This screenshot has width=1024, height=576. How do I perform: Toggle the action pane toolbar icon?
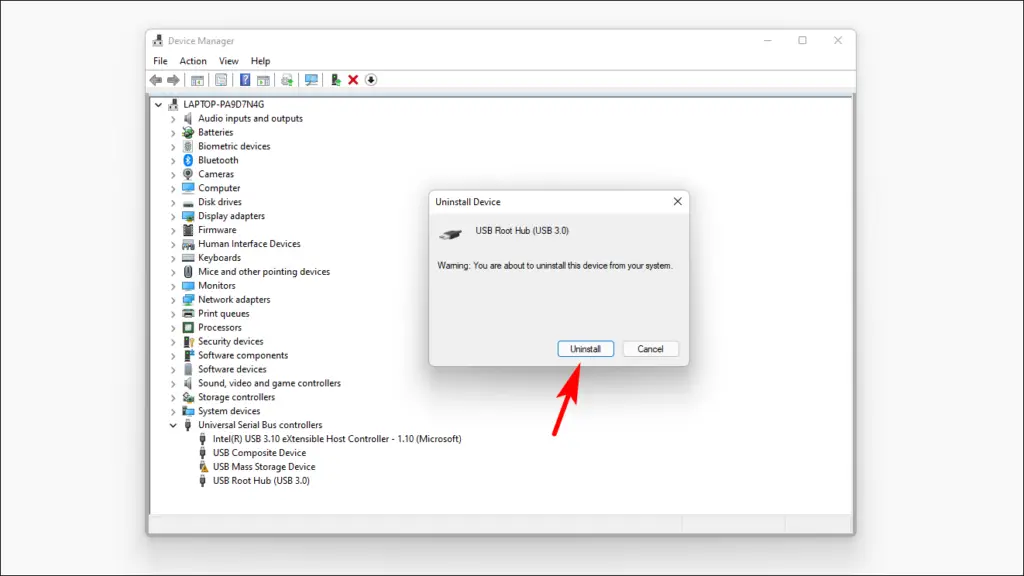[263, 80]
